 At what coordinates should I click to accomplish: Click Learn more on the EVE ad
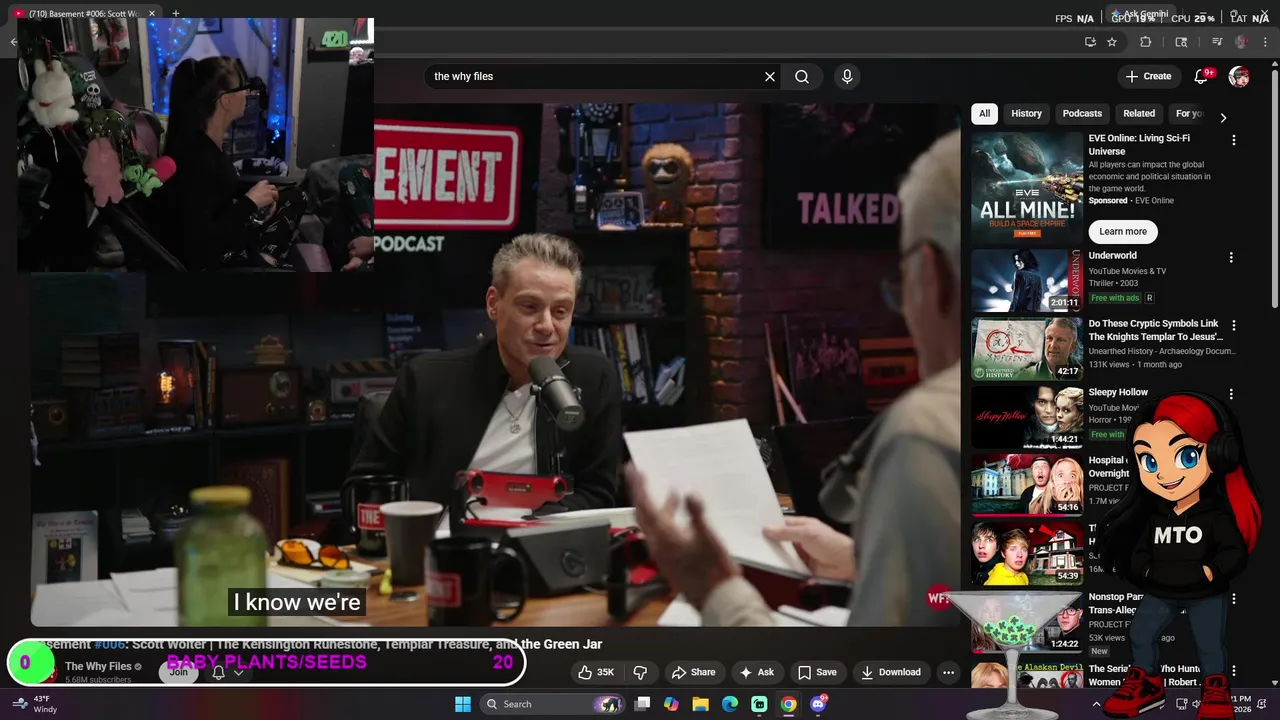[1123, 231]
